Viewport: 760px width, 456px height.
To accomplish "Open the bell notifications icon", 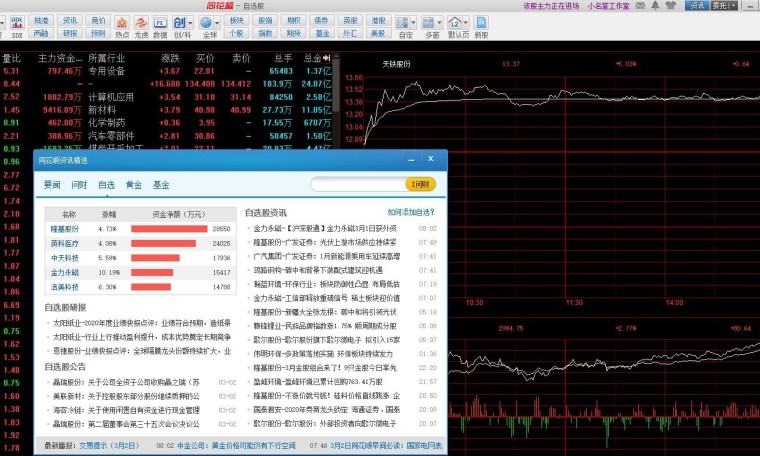I will click(655, 5).
